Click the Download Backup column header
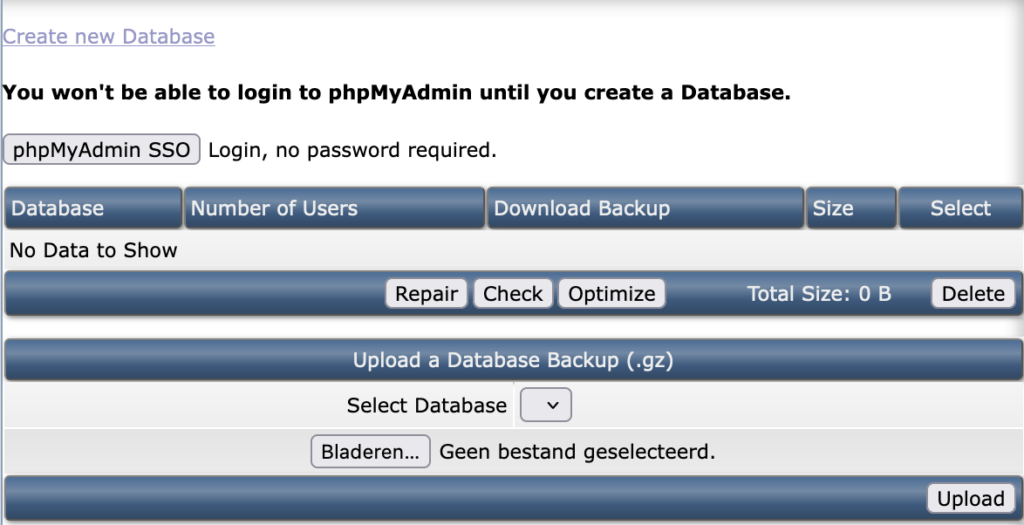The image size is (1024, 525). tap(582, 208)
